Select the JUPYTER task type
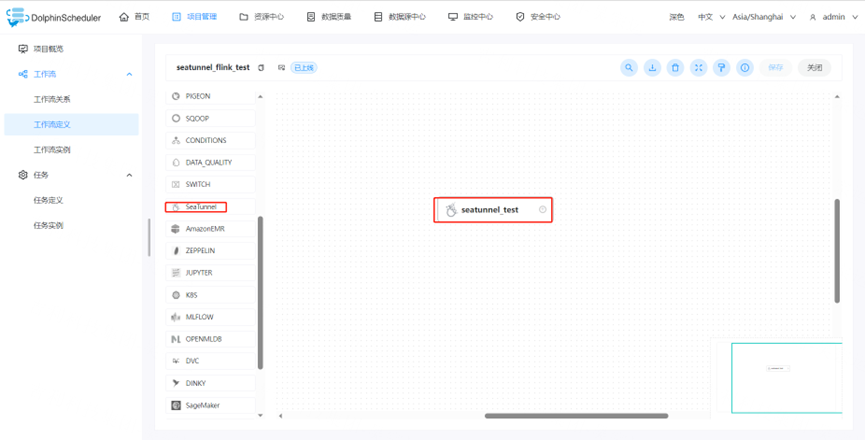Viewport: 865px width, 440px height. click(210, 273)
